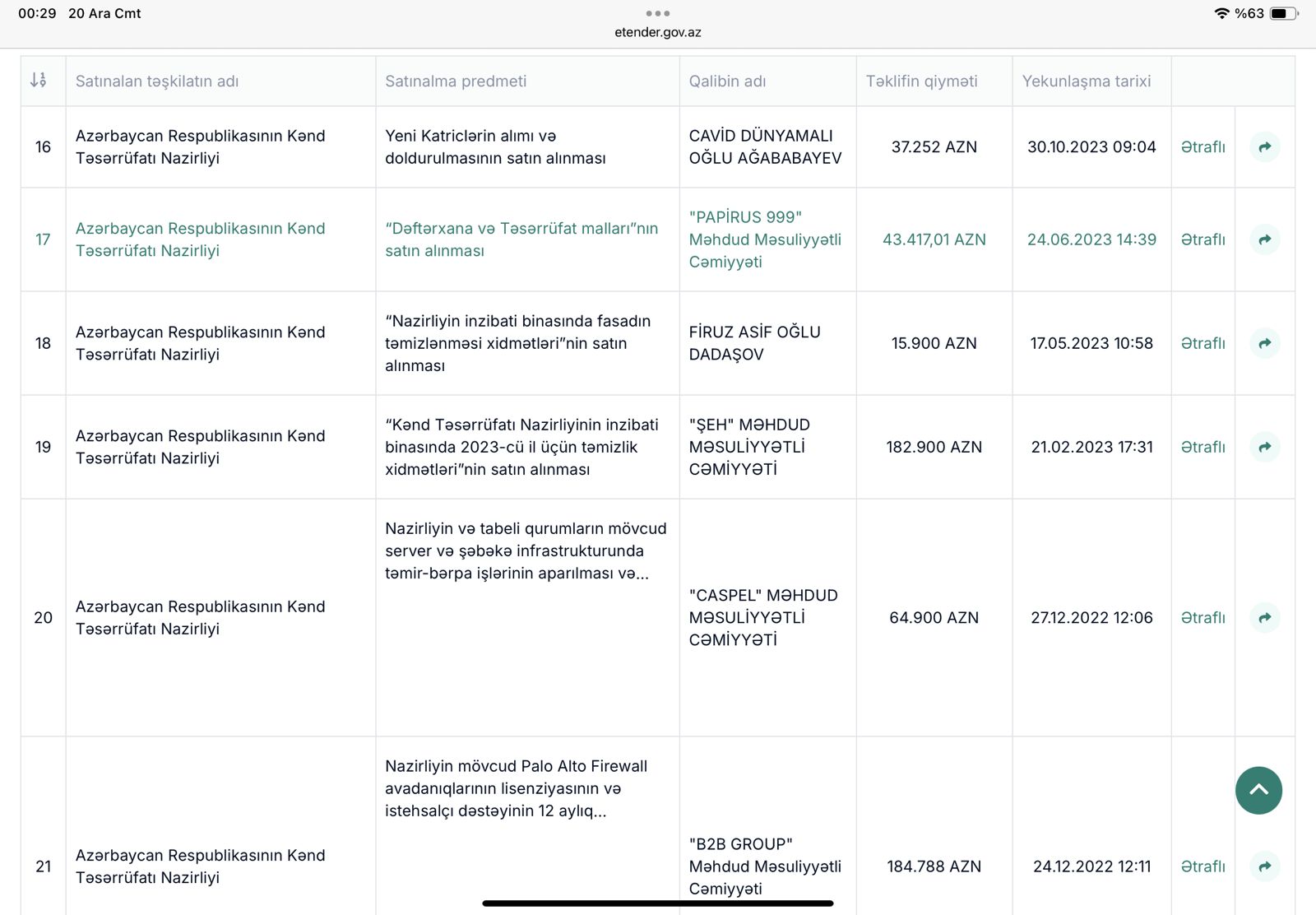Viewport: 1316px width, 915px height.
Task: Open Ətraflı details for row 17
Action: point(1202,239)
